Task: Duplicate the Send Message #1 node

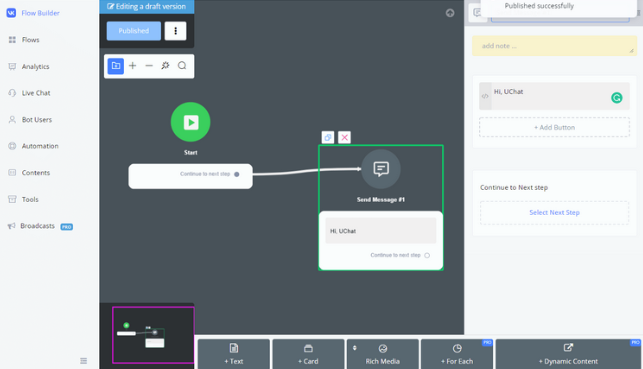Action: click(328, 137)
